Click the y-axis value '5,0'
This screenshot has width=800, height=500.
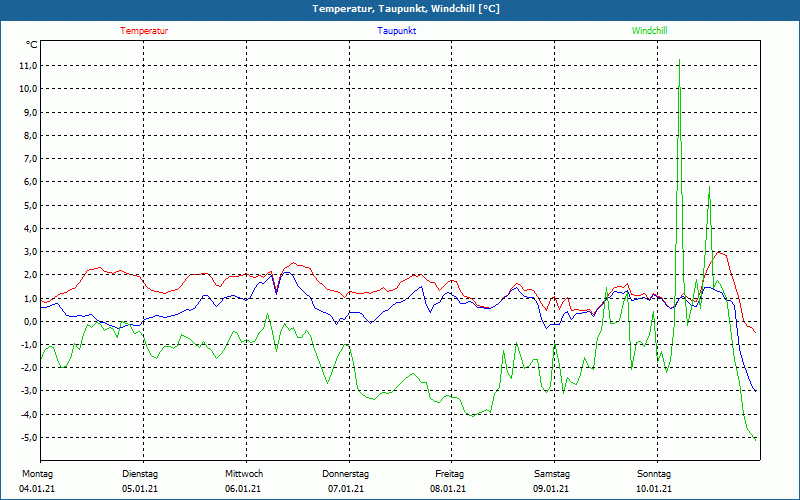click(29, 205)
